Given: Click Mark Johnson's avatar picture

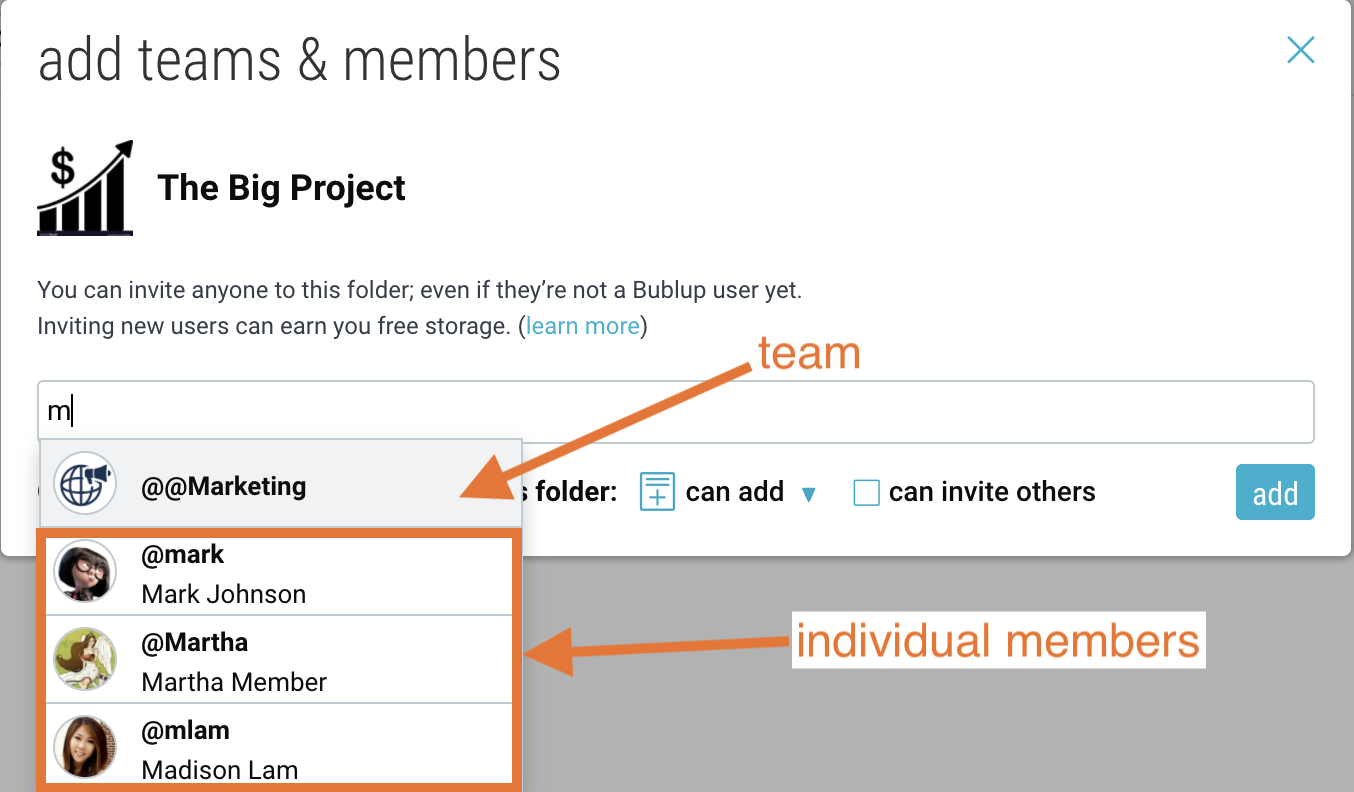Looking at the screenshot, I should [x=85, y=571].
